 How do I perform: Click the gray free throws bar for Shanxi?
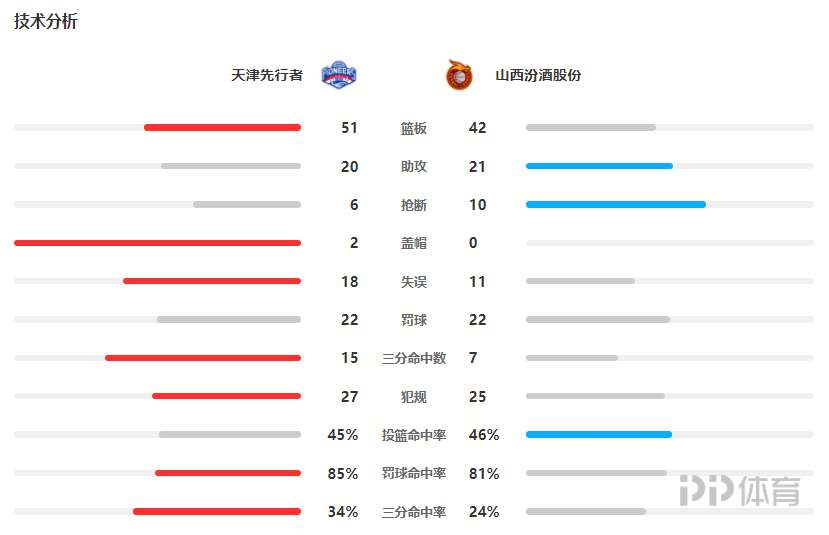598,319
